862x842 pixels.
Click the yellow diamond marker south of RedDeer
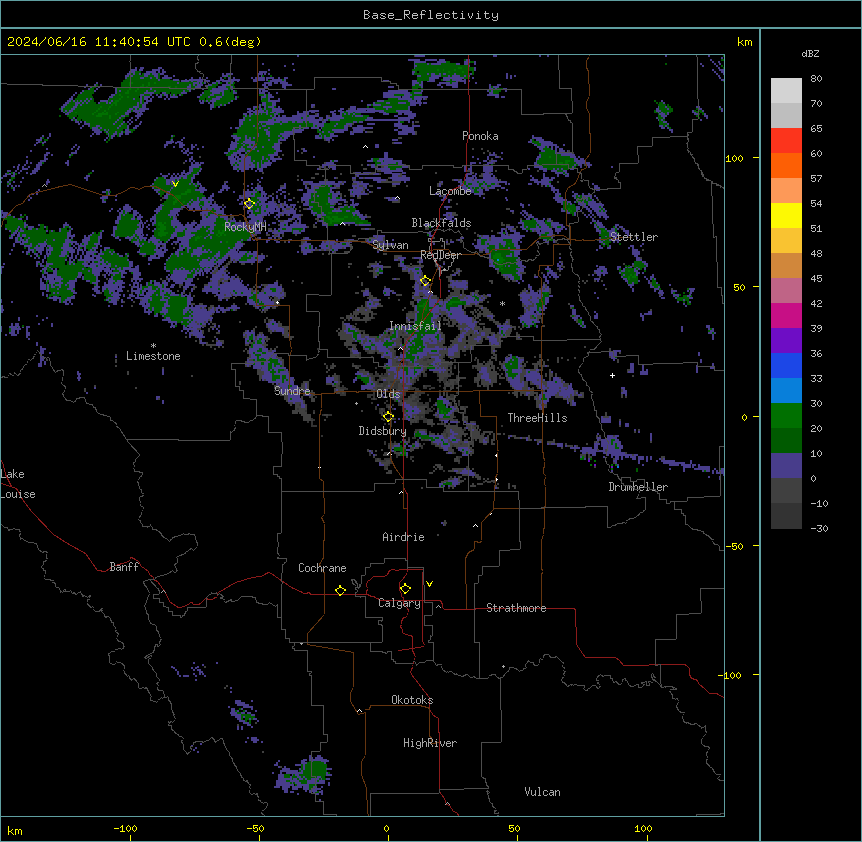[426, 281]
